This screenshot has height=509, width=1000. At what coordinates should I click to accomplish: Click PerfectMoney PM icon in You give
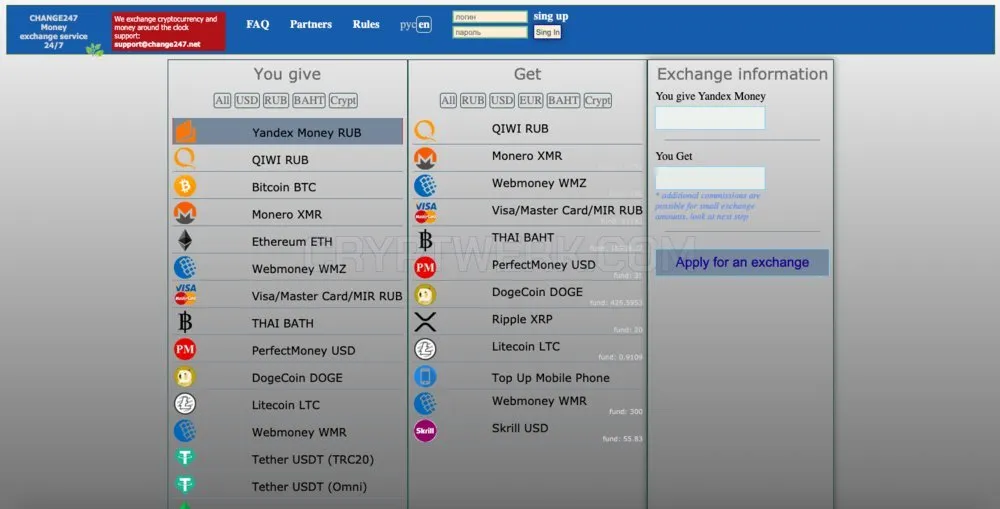[x=185, y=350]
